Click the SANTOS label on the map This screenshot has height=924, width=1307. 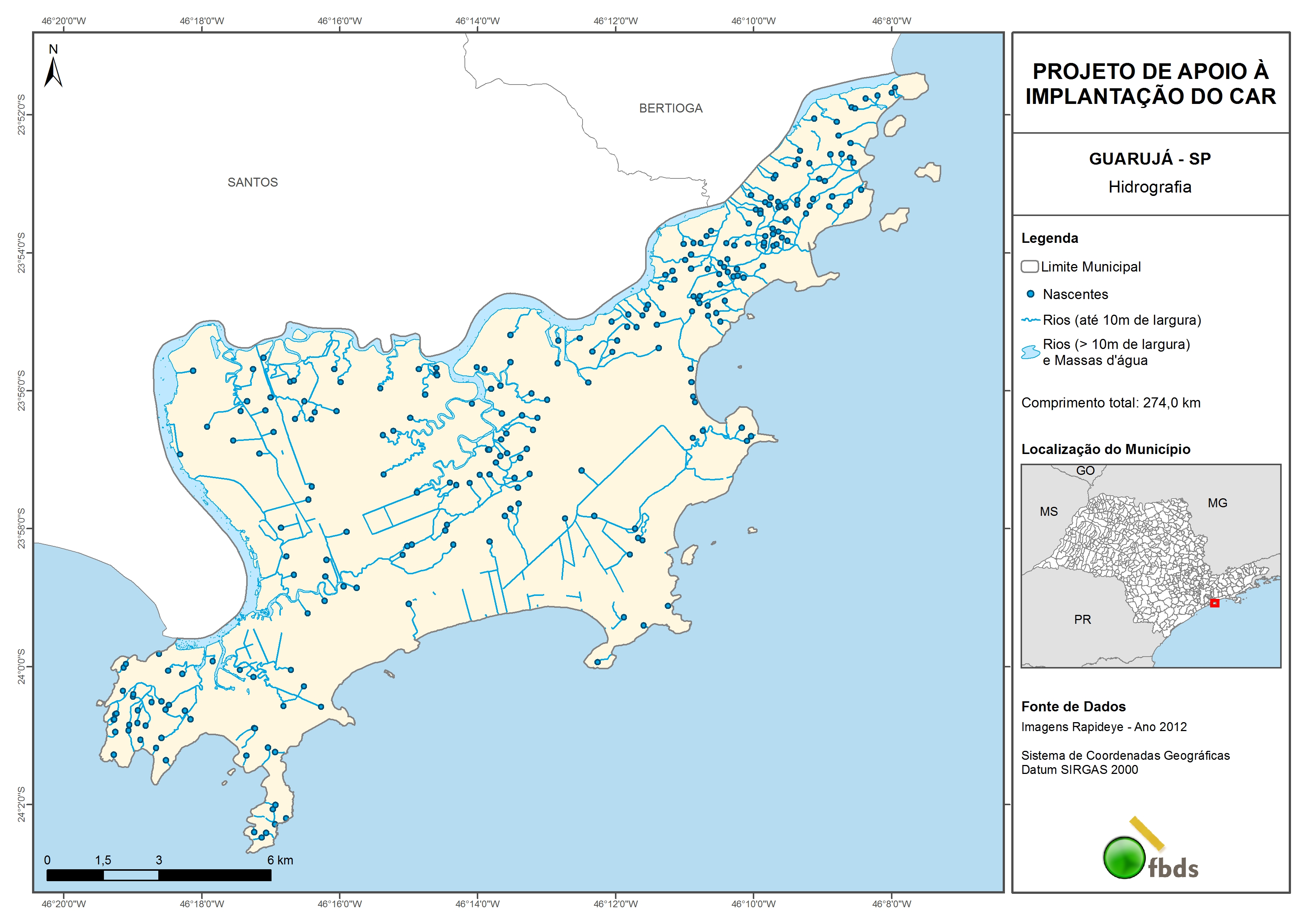click(x=253, y=182)
